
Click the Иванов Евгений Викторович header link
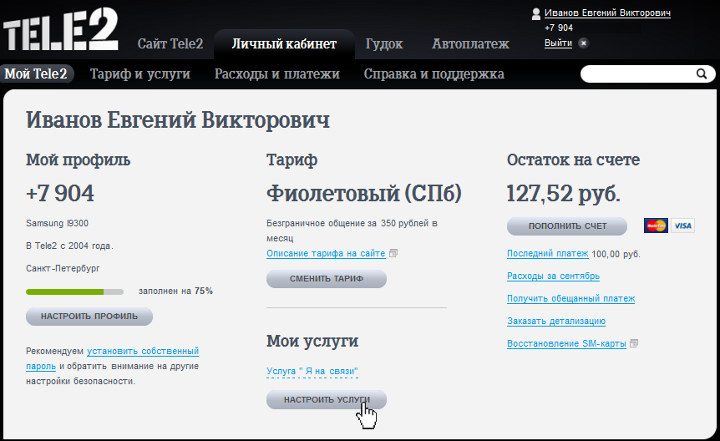(x=608, y=13)
